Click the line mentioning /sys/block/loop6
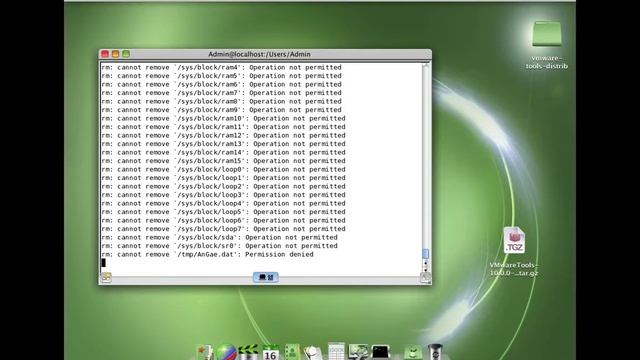 (223, 220)
